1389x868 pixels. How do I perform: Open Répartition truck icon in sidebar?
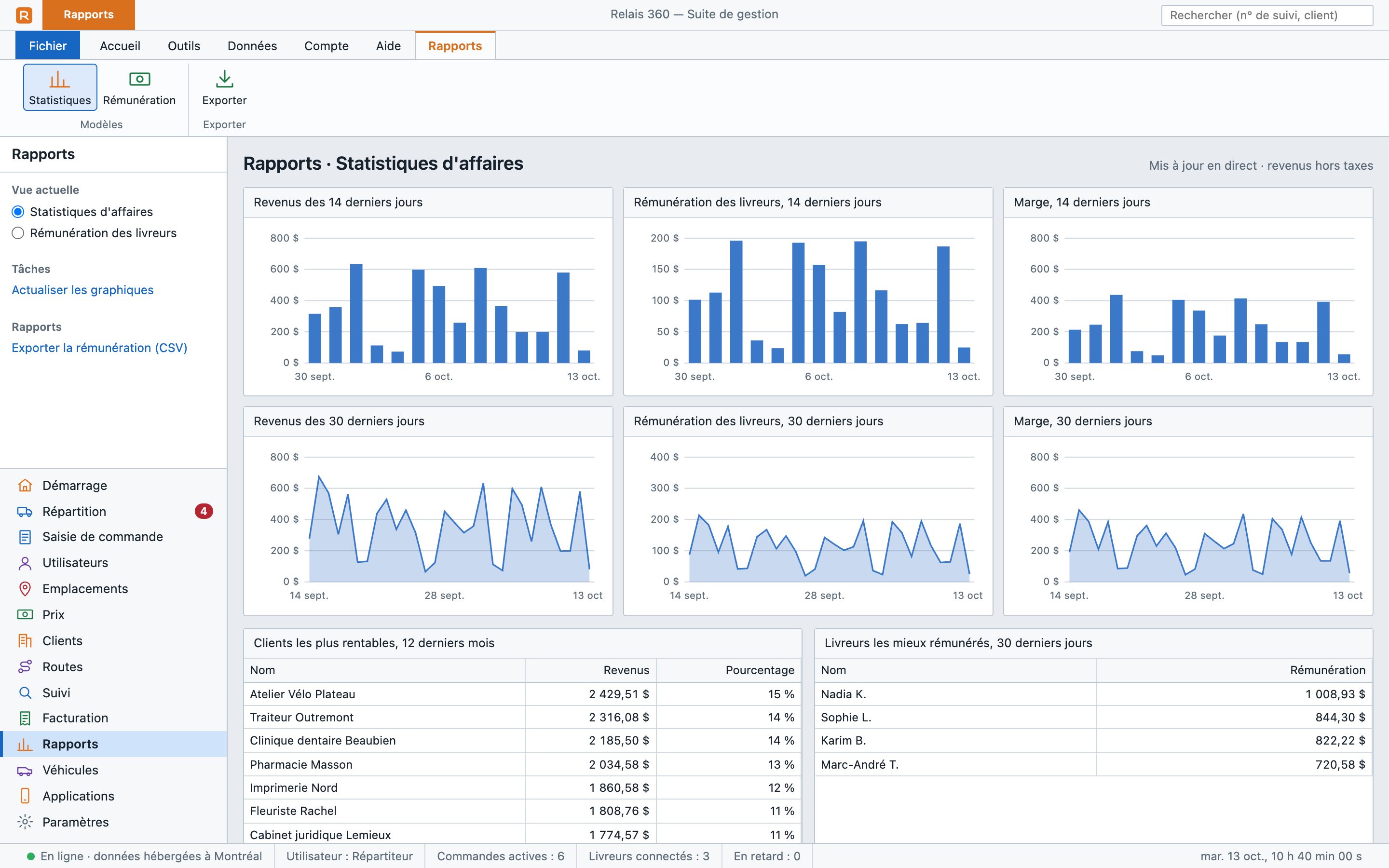(x=25, y=512)
